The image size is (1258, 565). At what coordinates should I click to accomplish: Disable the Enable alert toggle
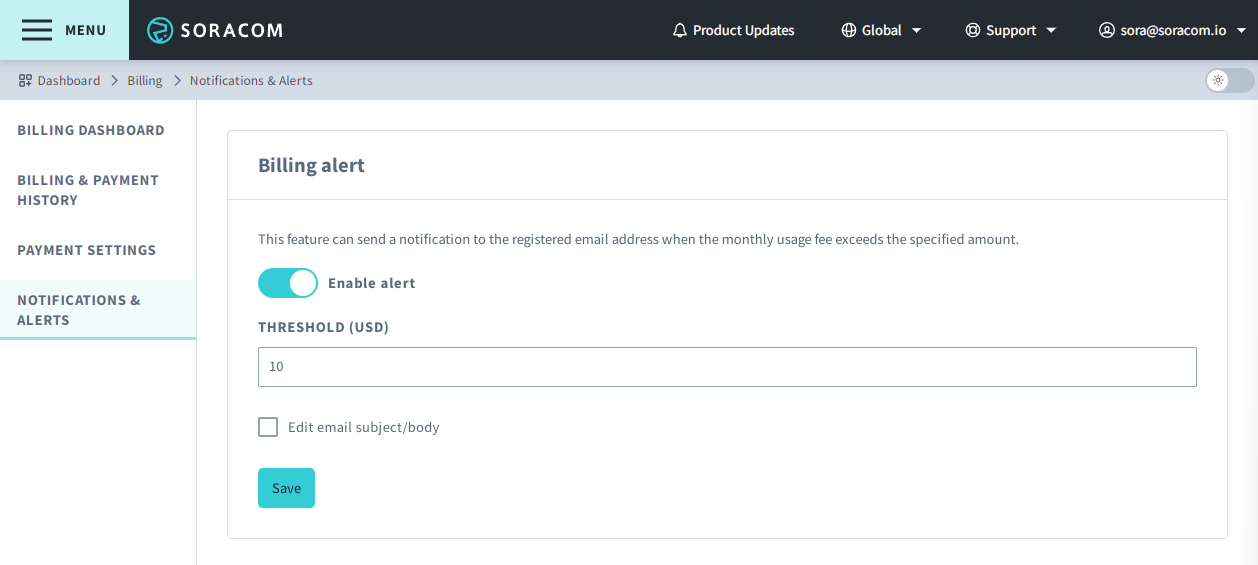click(x=288, y=283)
